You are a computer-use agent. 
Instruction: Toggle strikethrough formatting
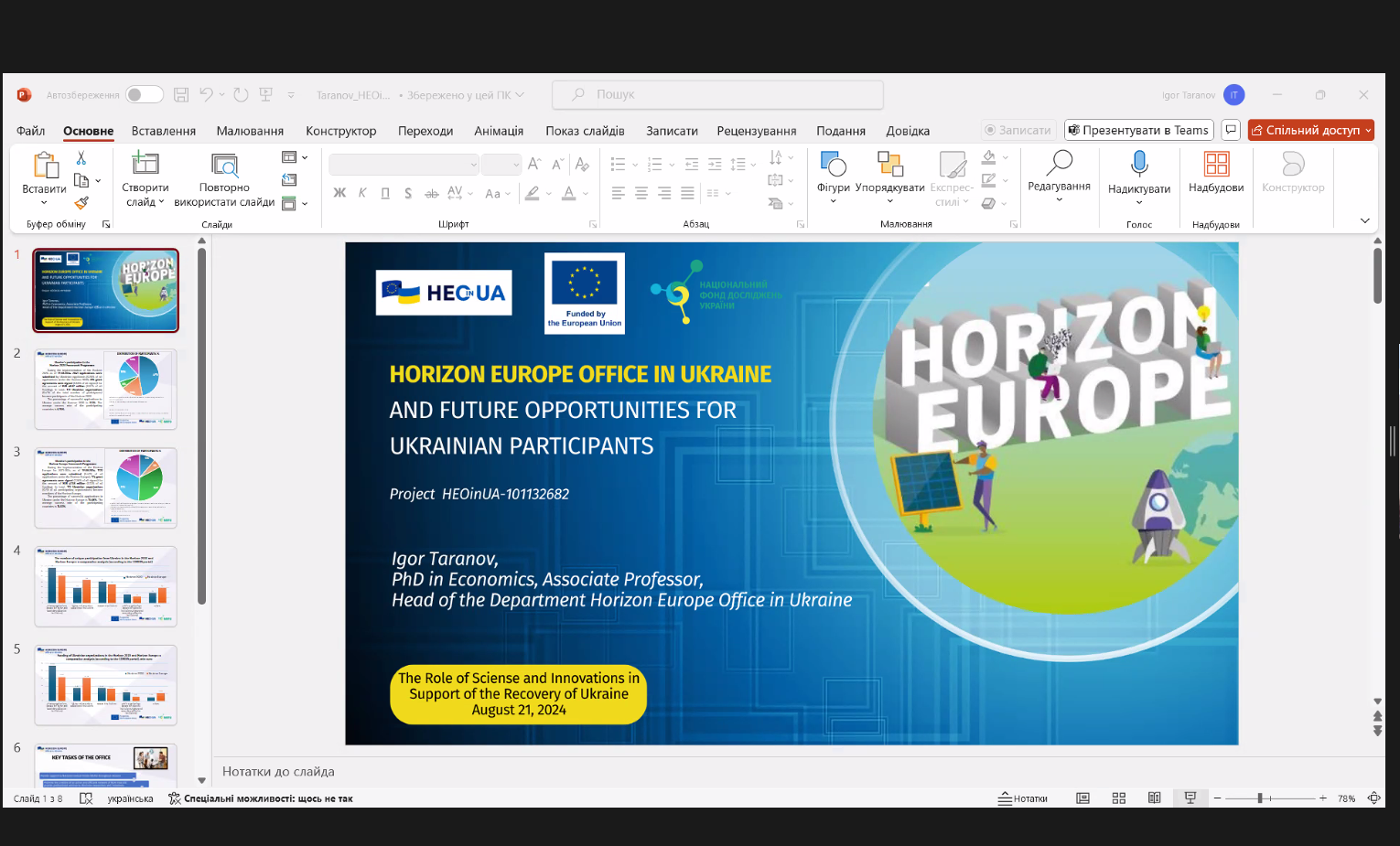[431, 193]
